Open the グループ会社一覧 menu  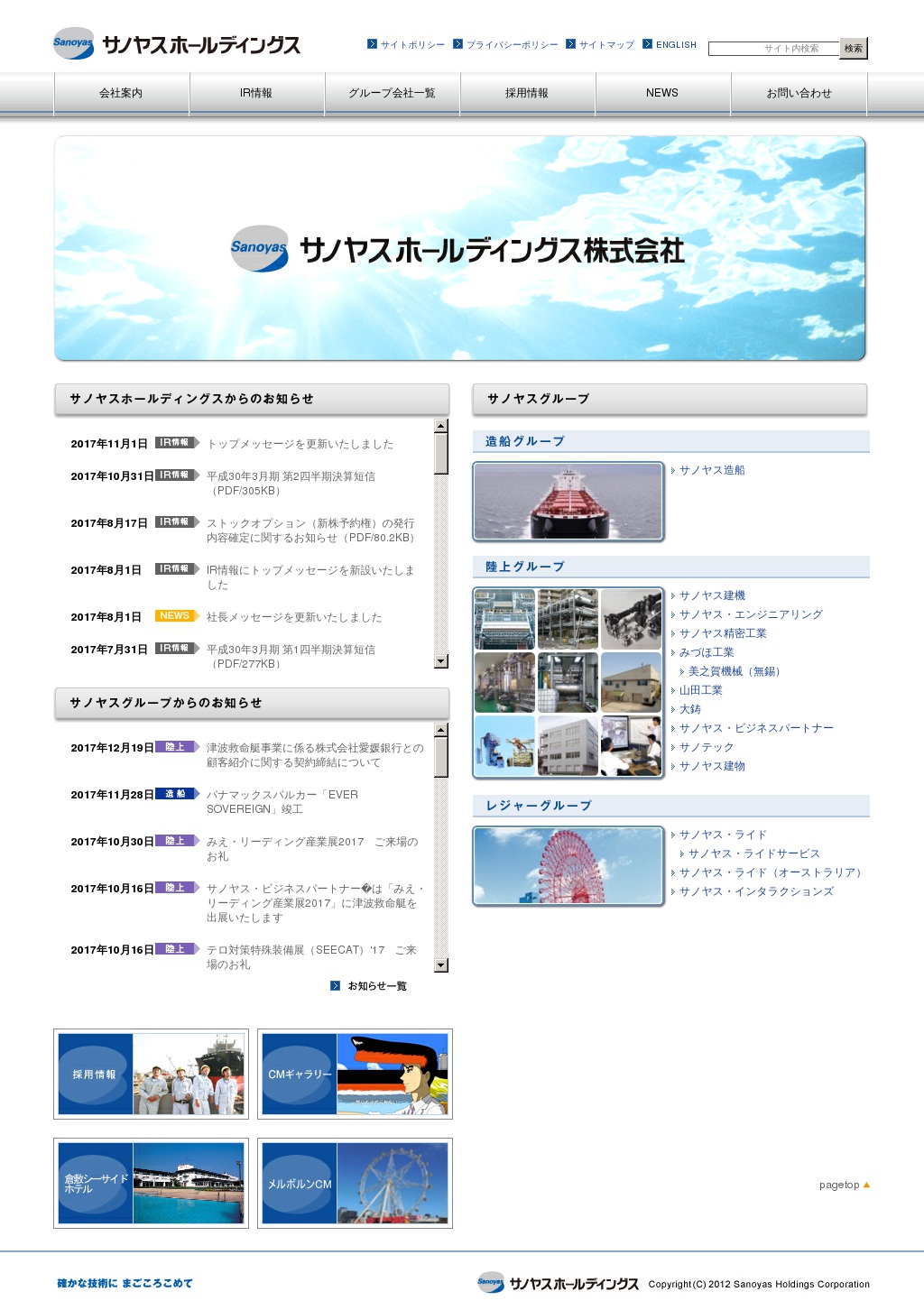point(392,93)
